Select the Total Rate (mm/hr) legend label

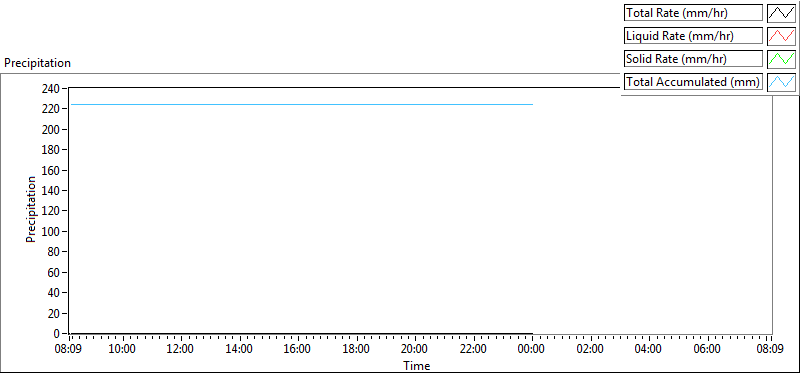(693, 13)
